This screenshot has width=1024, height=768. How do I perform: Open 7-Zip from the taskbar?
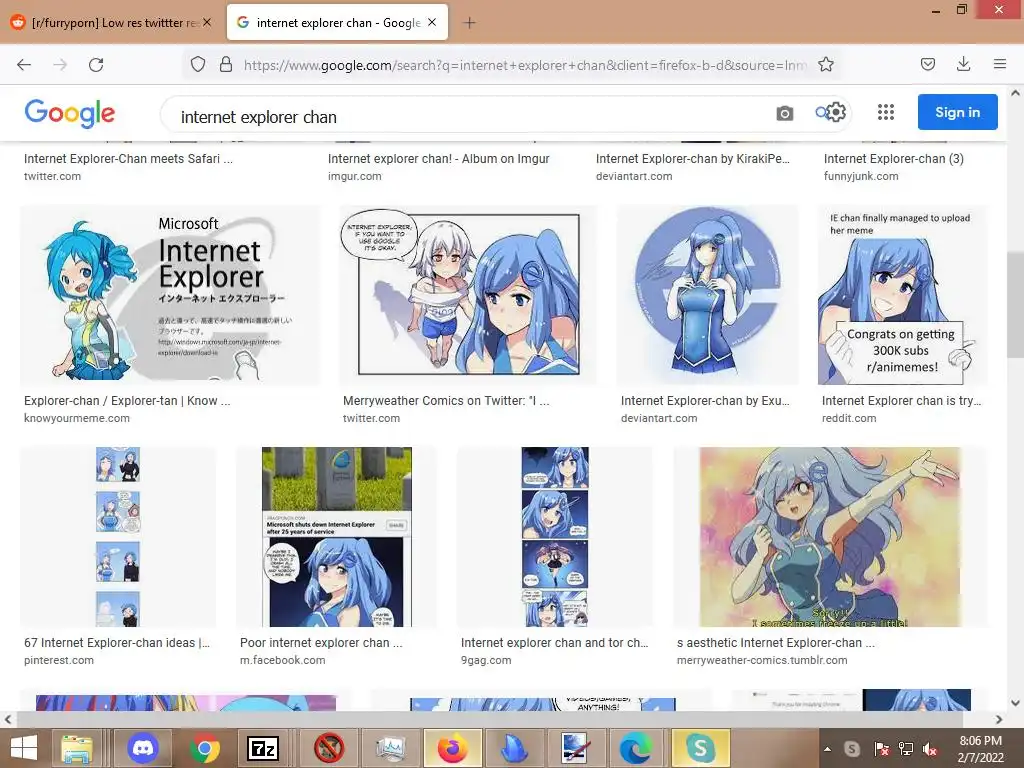coord(263,748)
